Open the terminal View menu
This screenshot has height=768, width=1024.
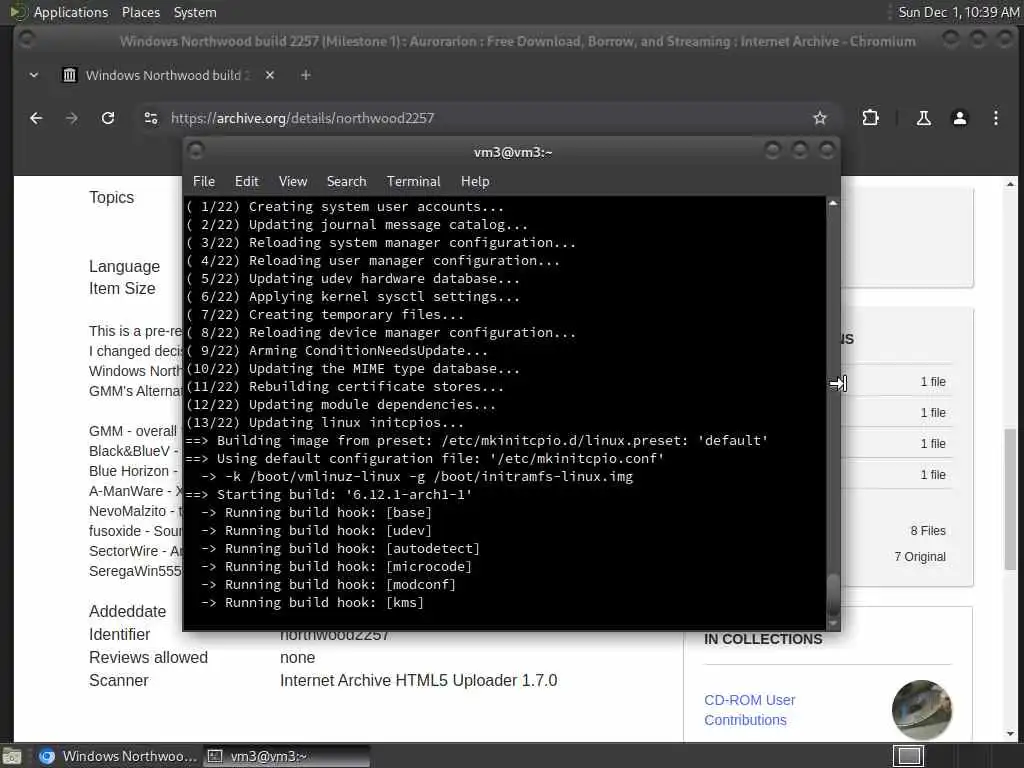(x=293, y=182)
